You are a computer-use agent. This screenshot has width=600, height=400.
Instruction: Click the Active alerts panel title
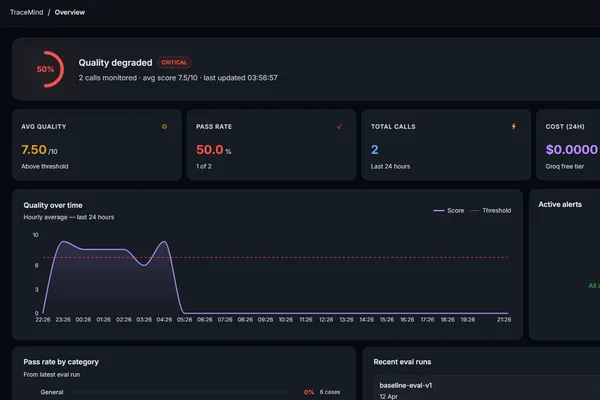pos(560,204)
